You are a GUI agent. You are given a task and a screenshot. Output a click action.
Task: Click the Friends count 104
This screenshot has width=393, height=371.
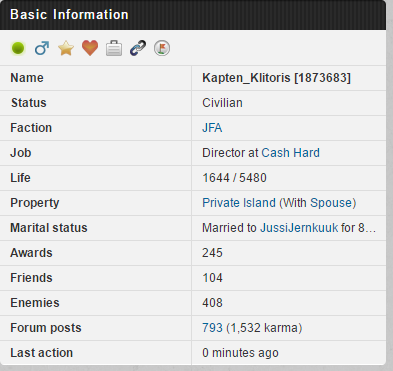212,278
